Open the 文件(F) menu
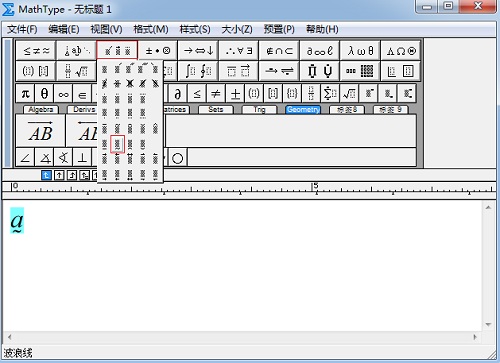The width and height of the screenshot is (500, 363). click(22, 29)
